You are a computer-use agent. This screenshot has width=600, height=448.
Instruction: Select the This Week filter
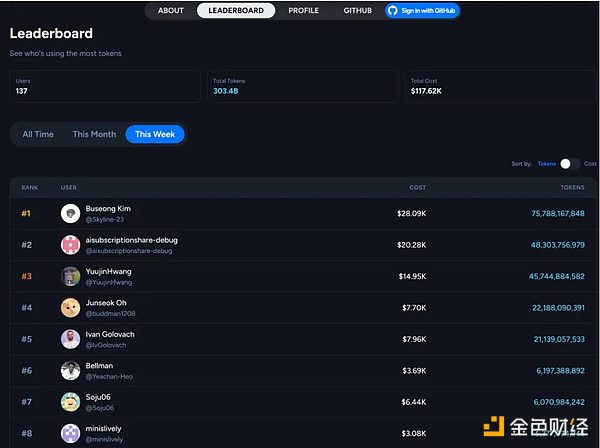tap(155, 134)
